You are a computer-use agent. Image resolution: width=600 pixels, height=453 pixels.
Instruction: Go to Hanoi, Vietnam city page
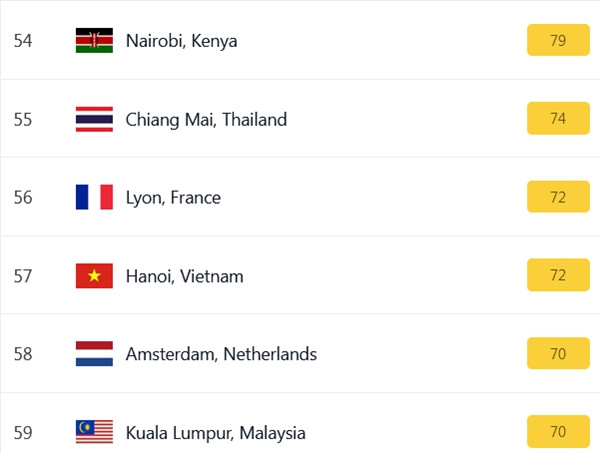(x=184, y=275)
